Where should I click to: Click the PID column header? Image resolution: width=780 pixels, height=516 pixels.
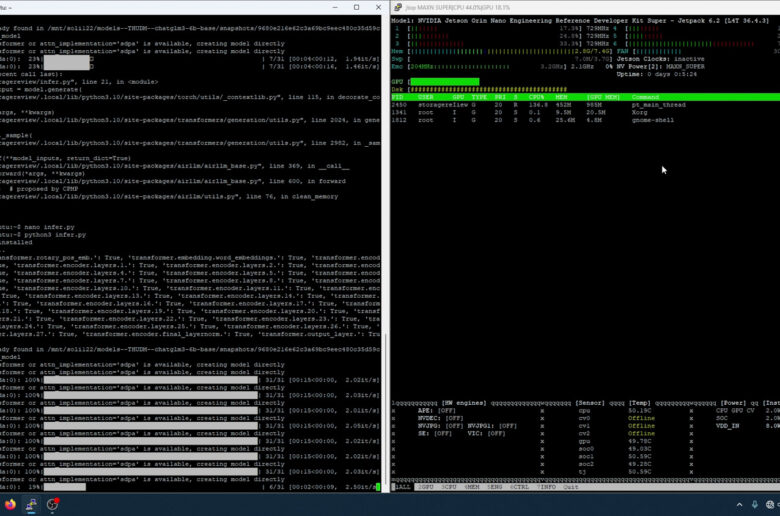(x=398, y=97)
